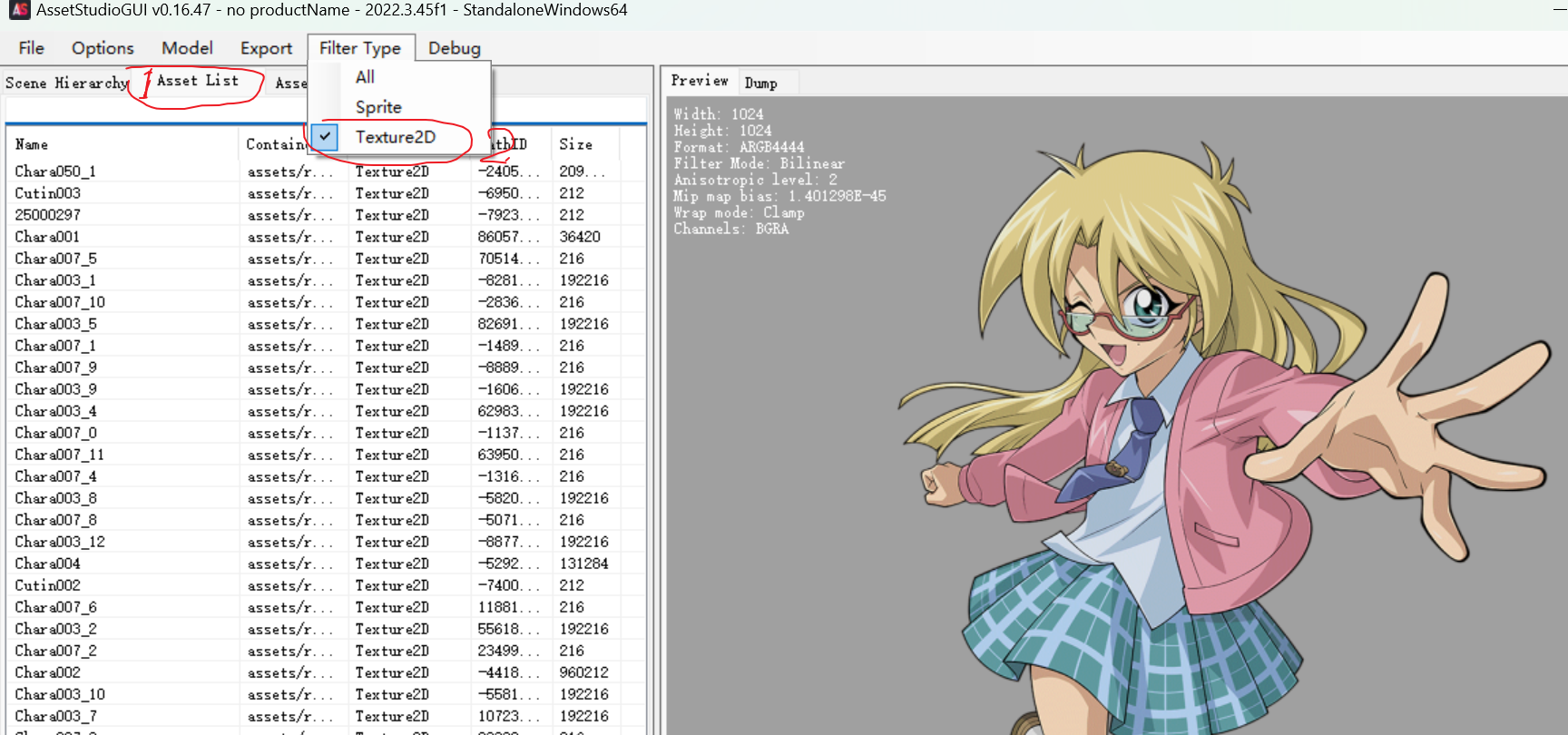Select the Chara007_9 asset row

coord(327,367)
